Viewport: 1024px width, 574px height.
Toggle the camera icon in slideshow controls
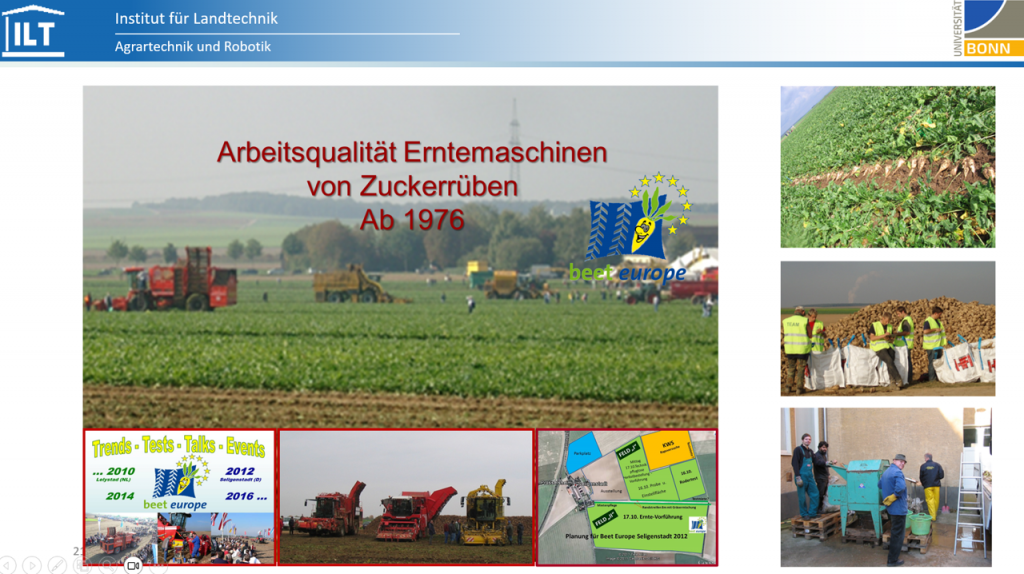click(132, 566)
